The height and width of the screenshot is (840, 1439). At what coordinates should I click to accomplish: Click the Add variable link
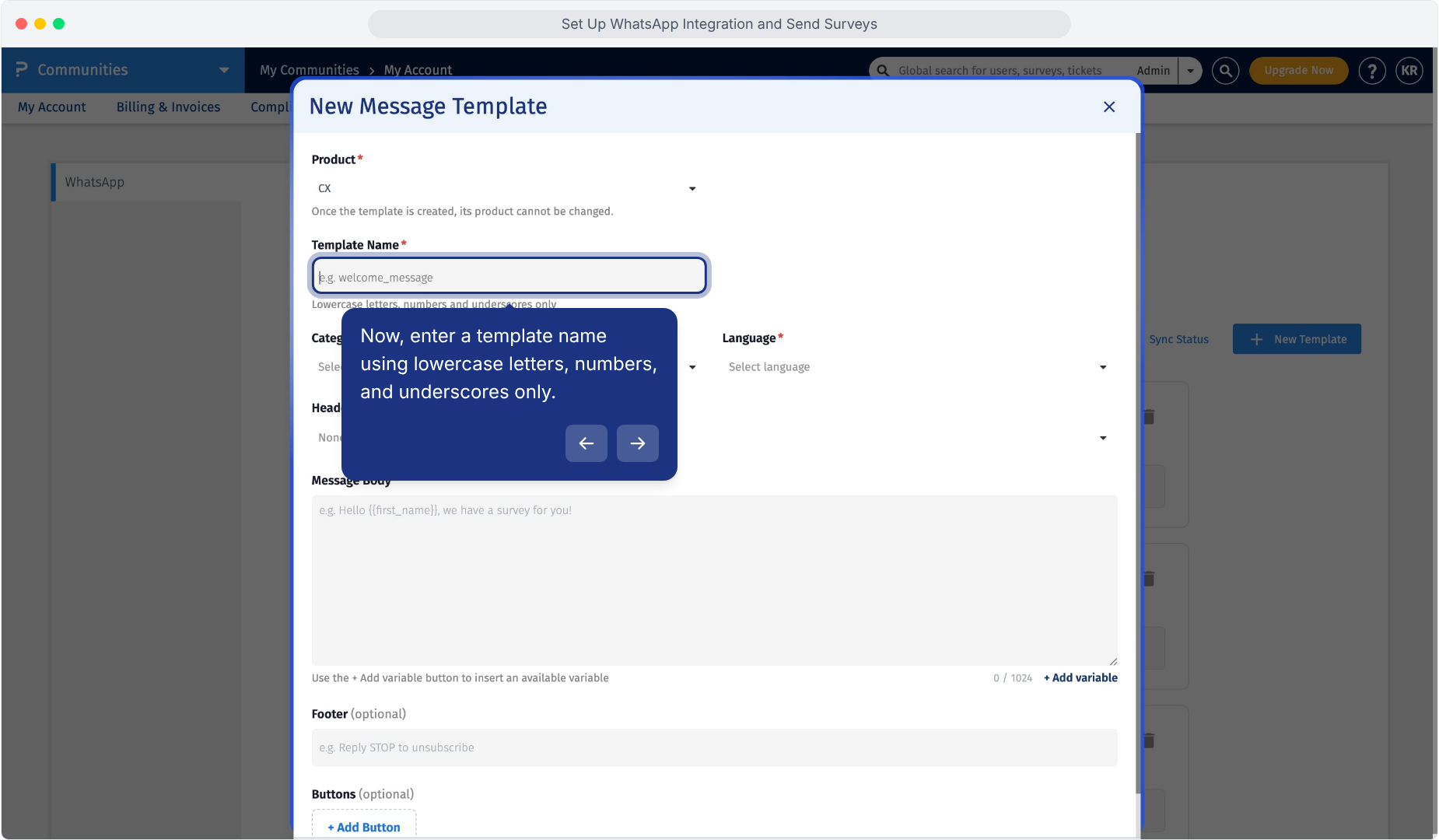pyautogui.click(x=1080, y=678)
